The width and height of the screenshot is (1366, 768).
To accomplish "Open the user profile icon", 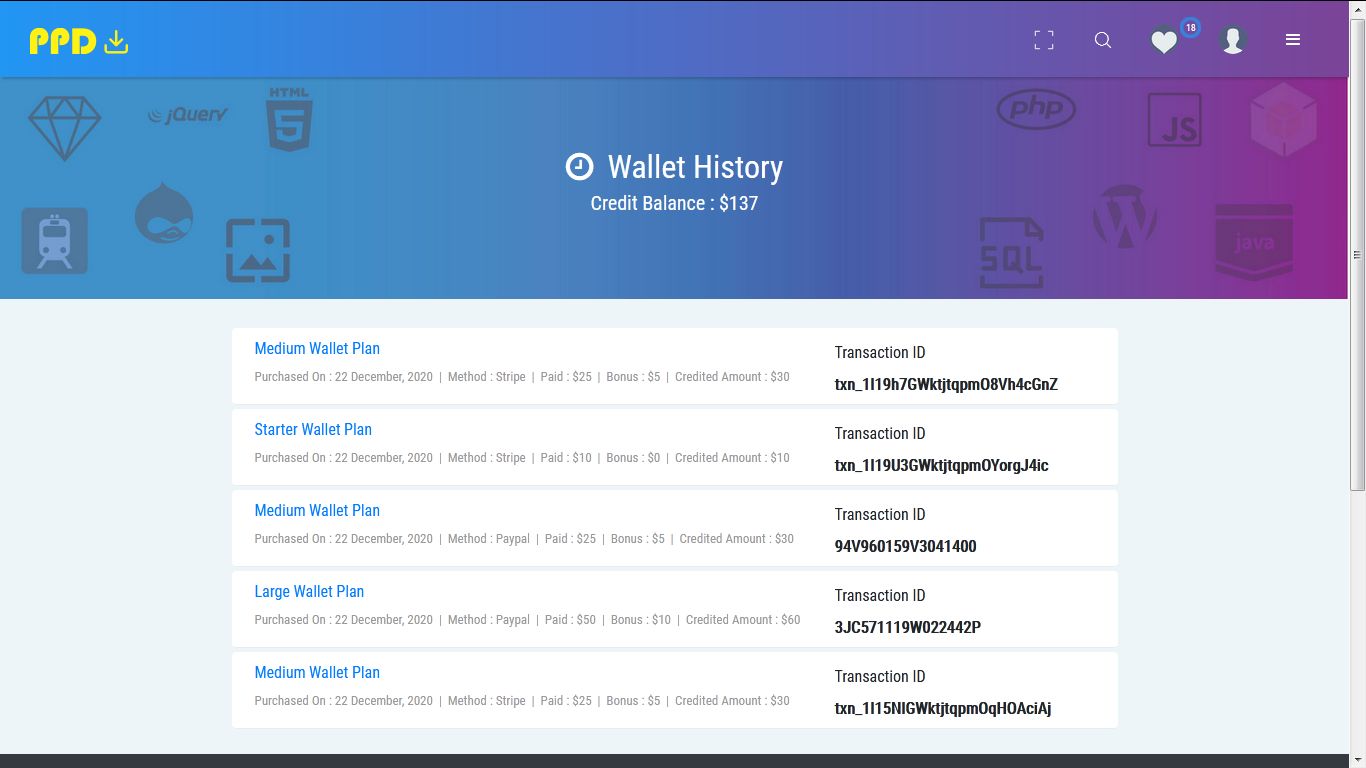I will coord(1233,40).
